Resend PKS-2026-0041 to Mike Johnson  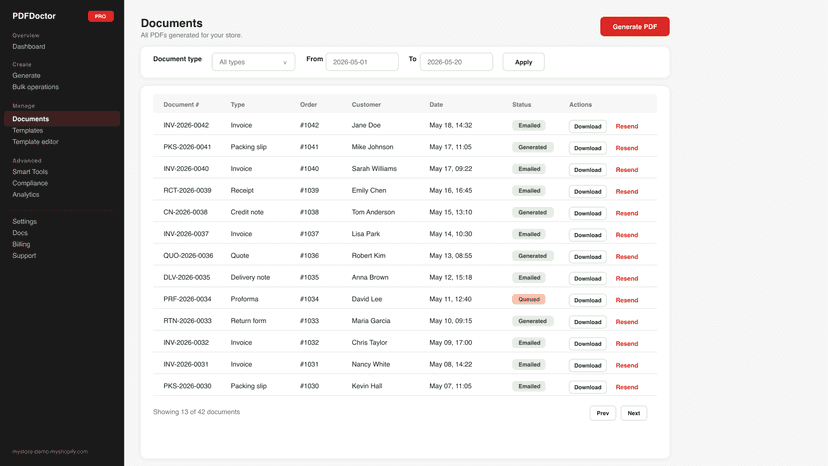627,148
